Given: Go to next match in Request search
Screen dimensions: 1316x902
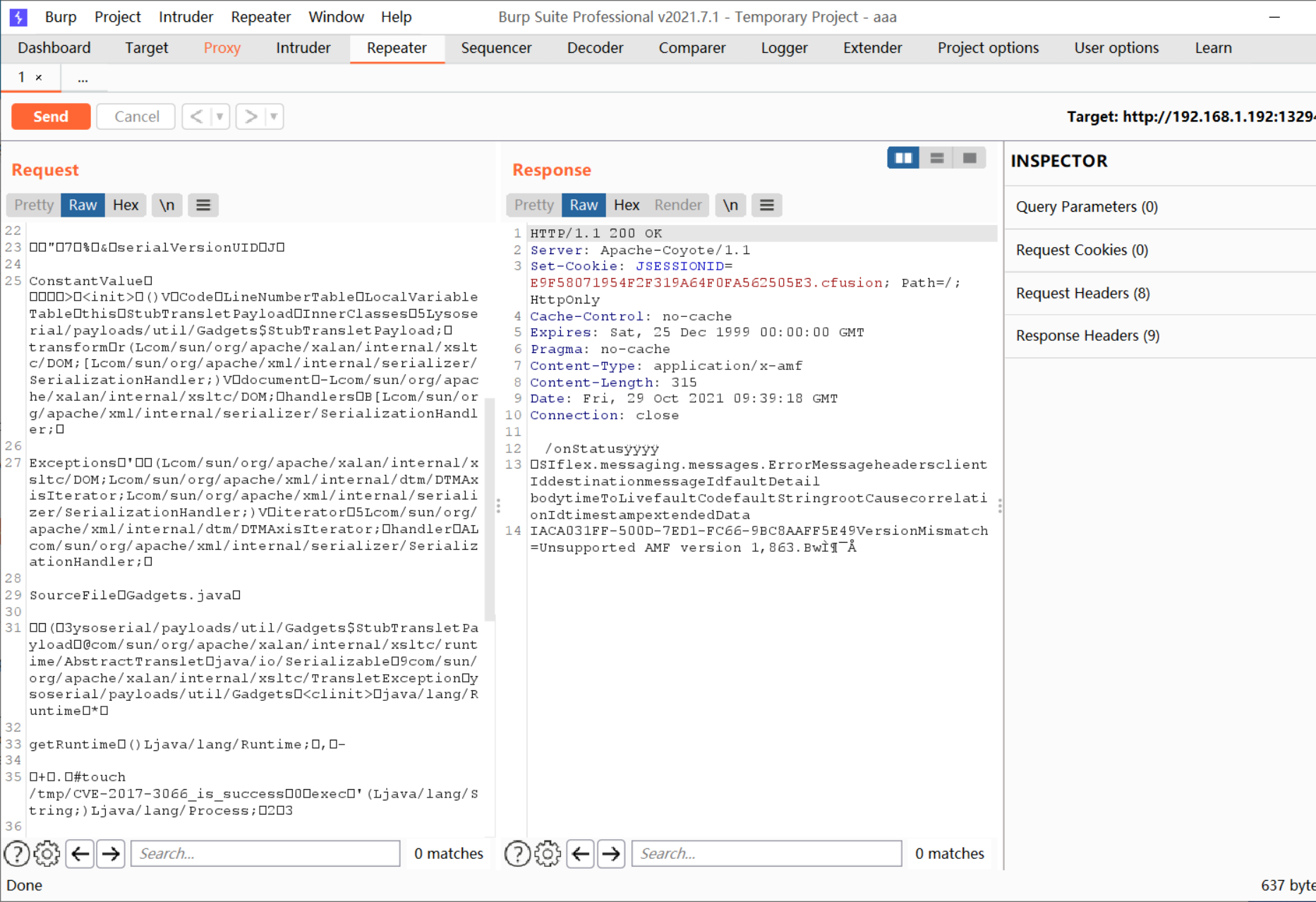Looking at the screenshot, I should coord(111,854).
